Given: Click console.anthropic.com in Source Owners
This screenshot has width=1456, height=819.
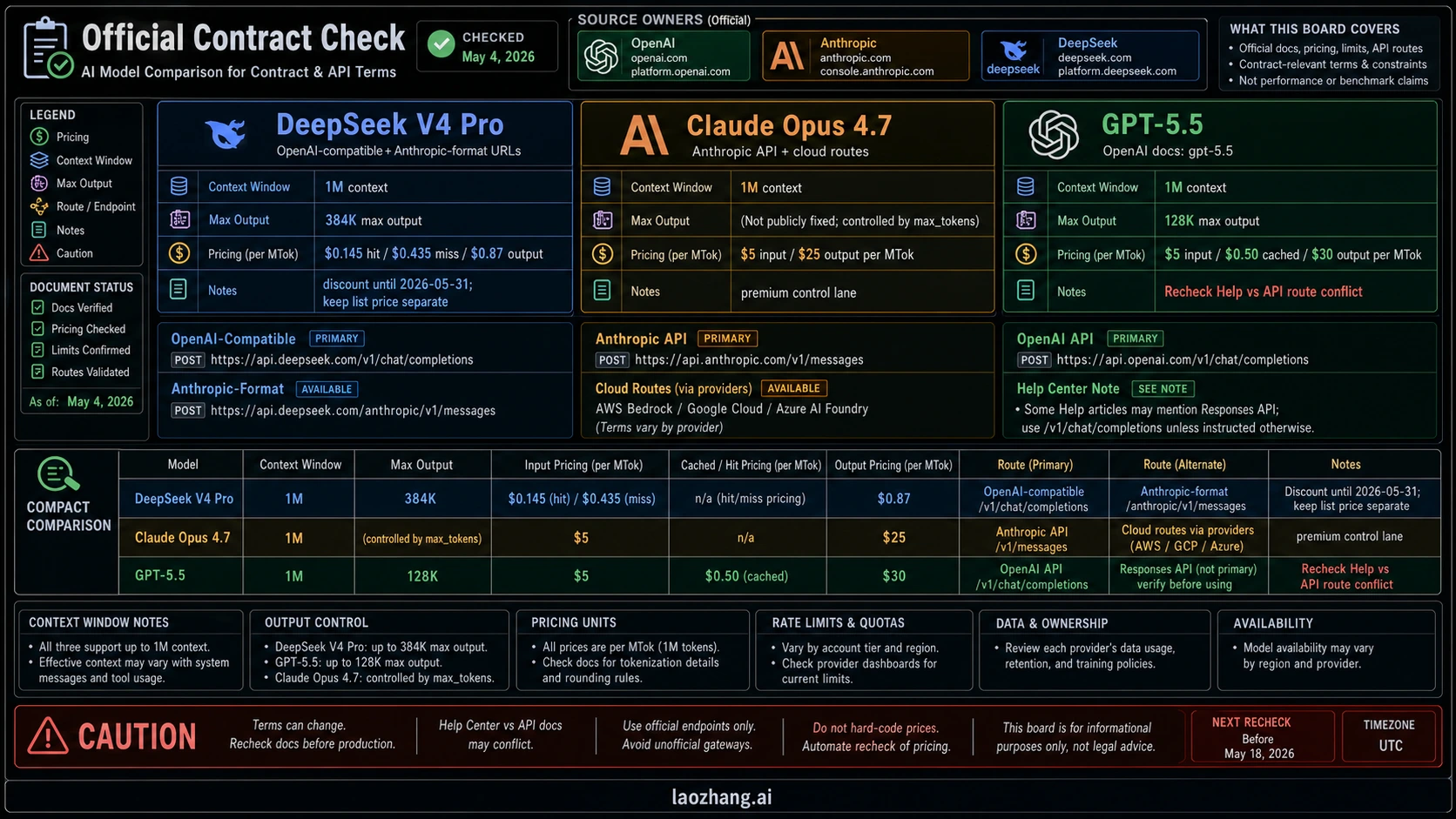Looking at the screenshot, I should pos(877,71).
